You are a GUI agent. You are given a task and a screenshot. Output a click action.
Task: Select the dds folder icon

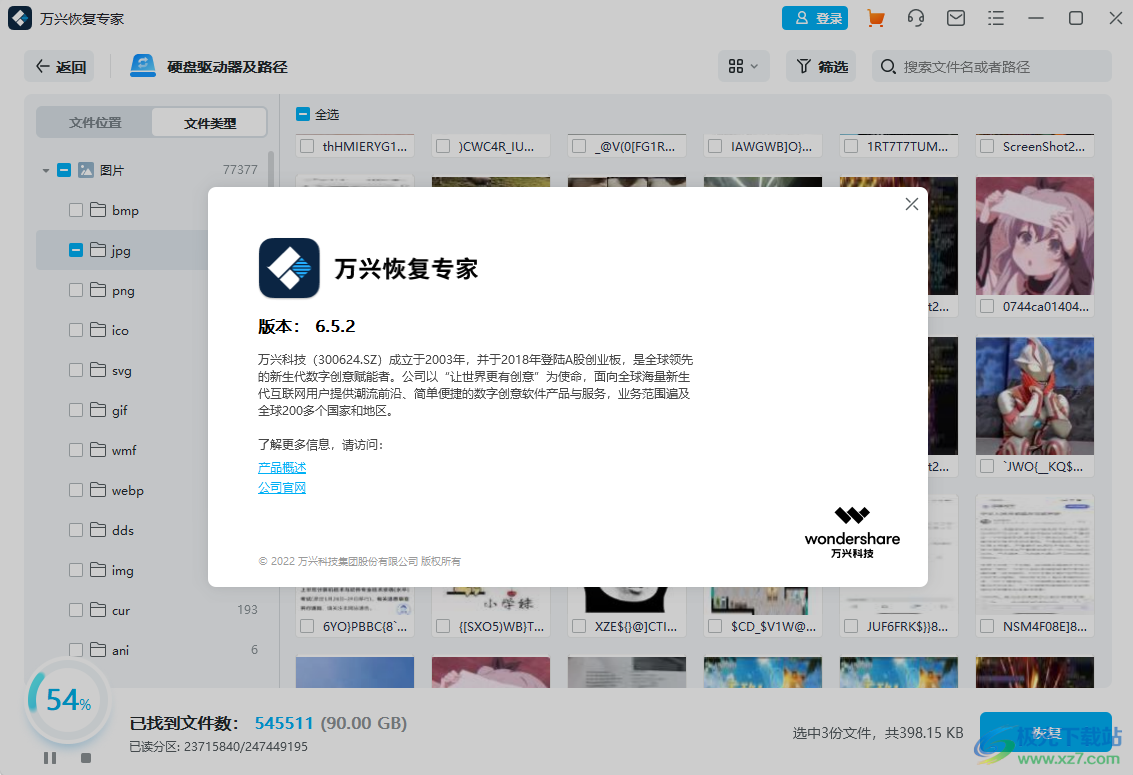tap(98, 529)
